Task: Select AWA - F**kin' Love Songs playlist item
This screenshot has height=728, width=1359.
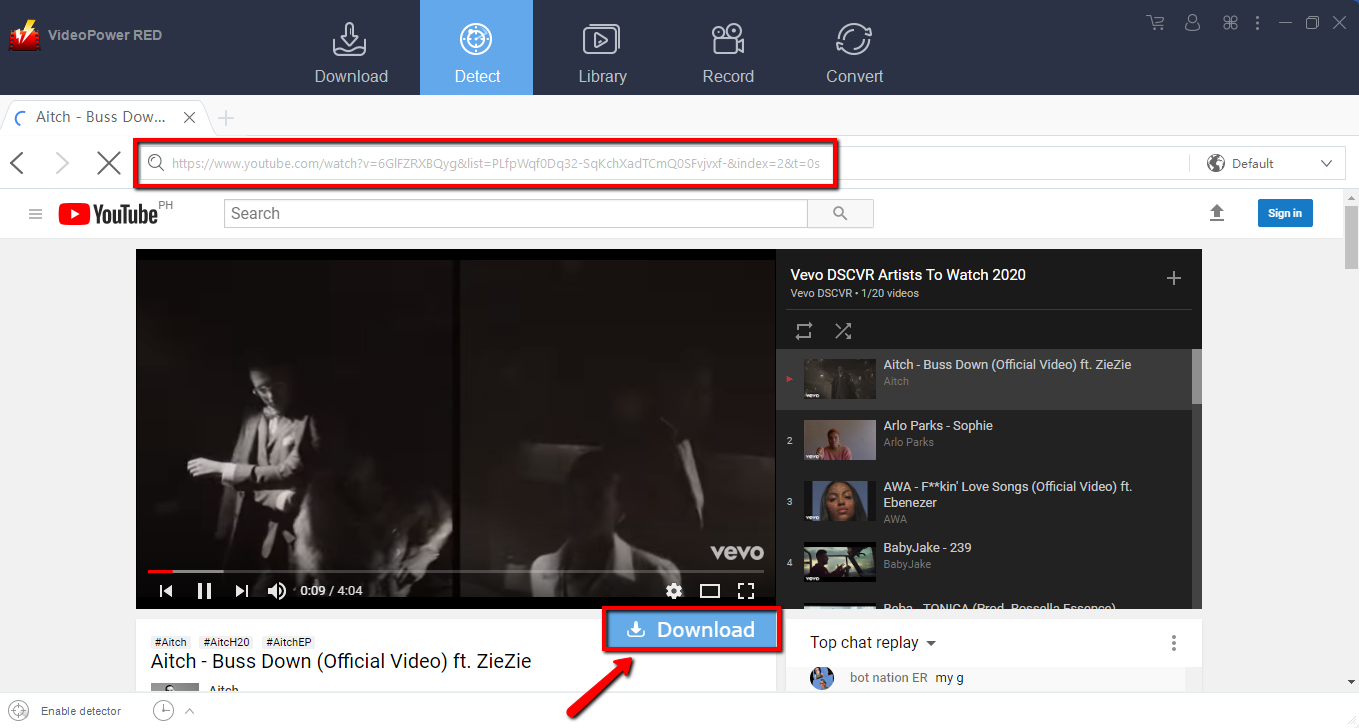Action: [x=983, y=501]
